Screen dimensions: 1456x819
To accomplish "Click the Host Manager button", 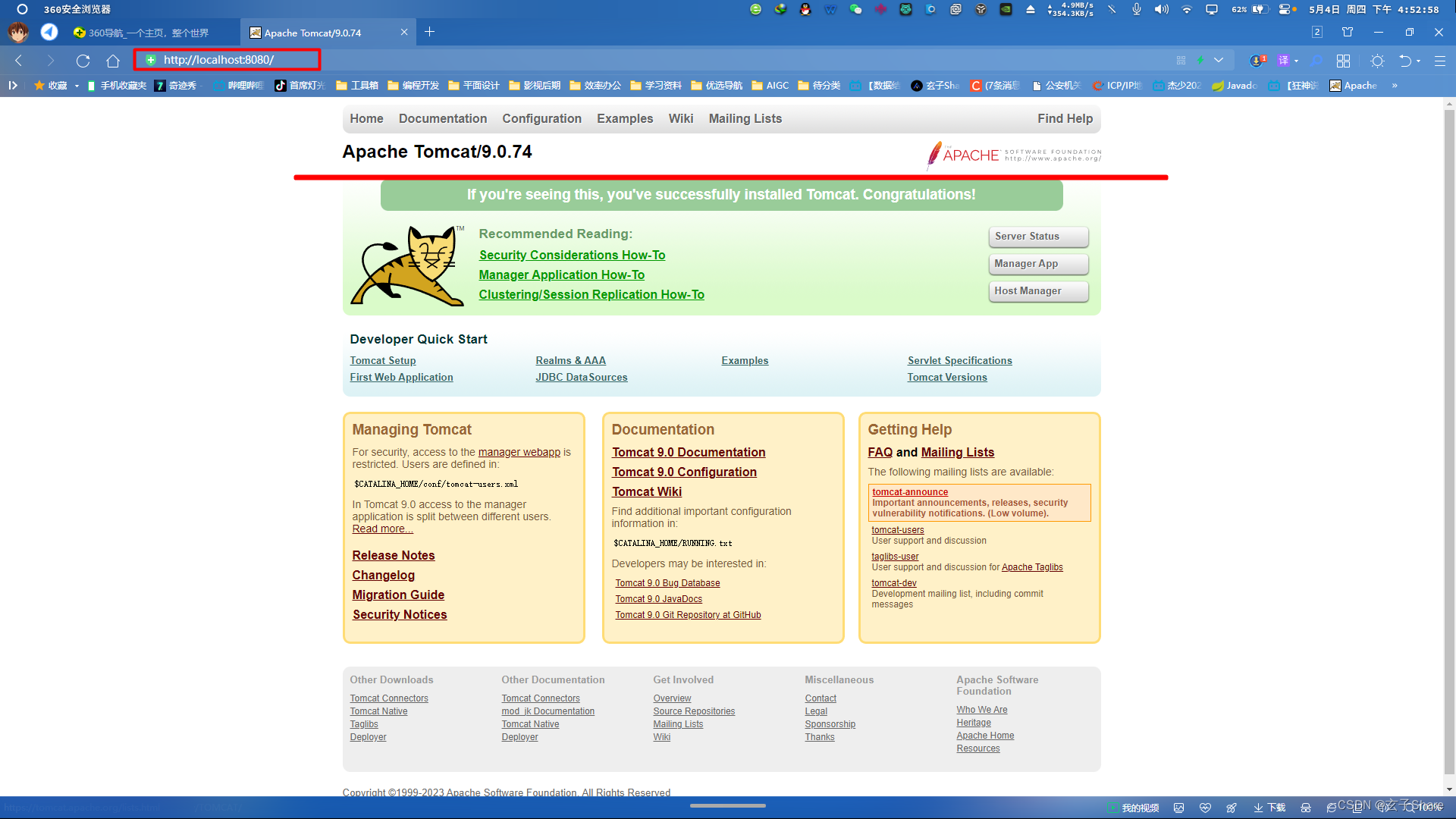I will (x=1038, y=291).
